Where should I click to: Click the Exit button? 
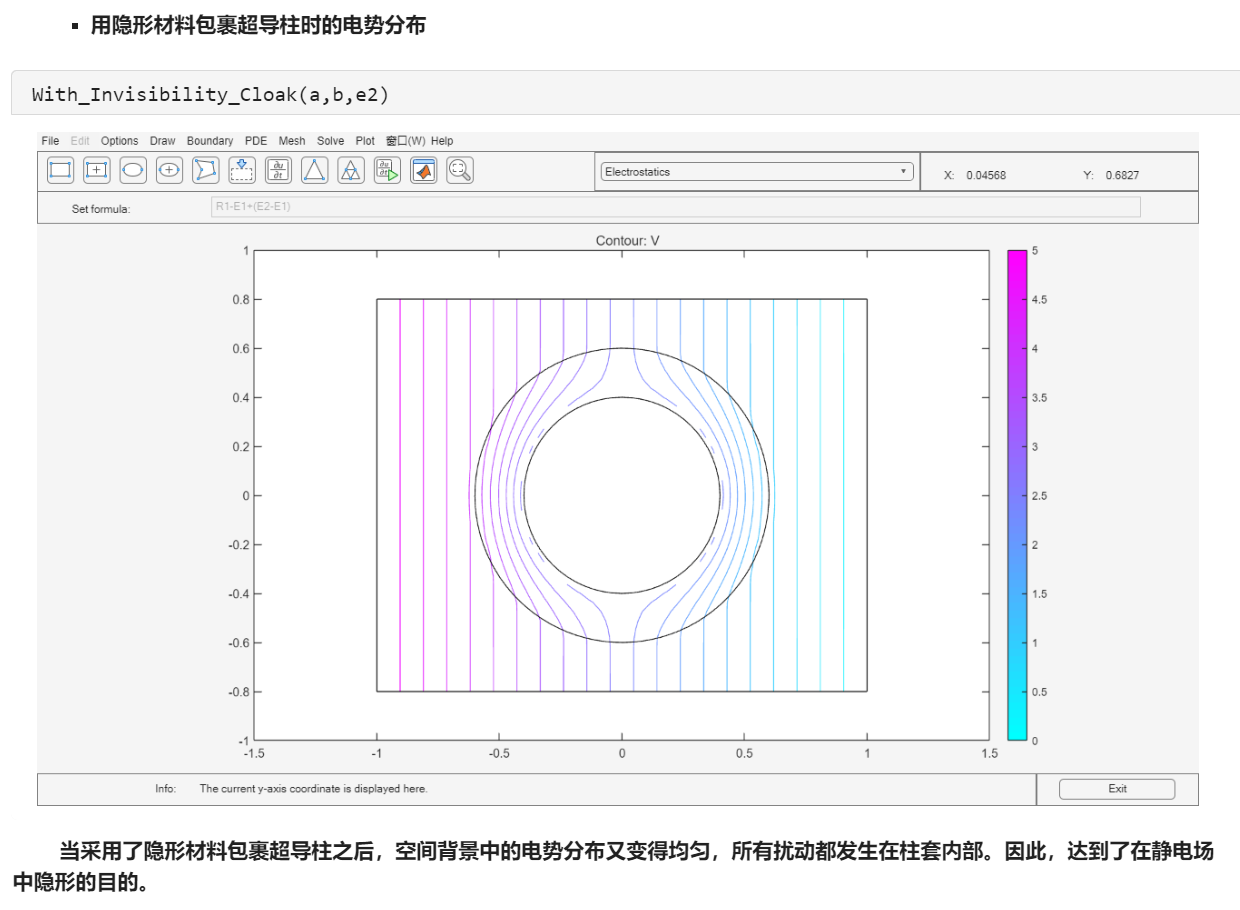tap(1117, 789)
